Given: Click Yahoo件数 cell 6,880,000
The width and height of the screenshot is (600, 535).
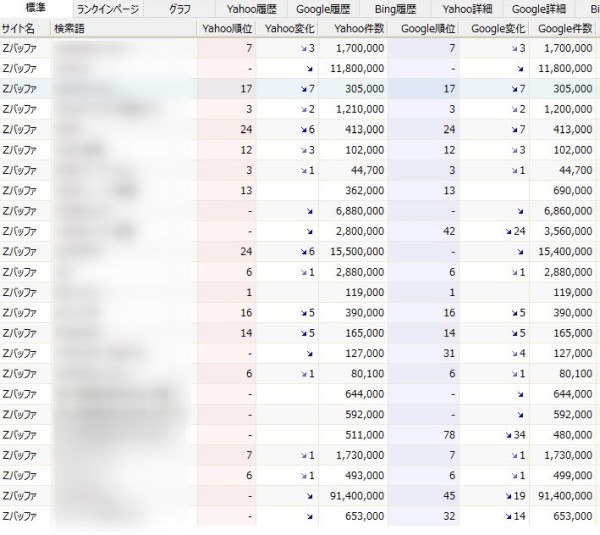Looking at the screenshot, I should click(x=353, y=211).
